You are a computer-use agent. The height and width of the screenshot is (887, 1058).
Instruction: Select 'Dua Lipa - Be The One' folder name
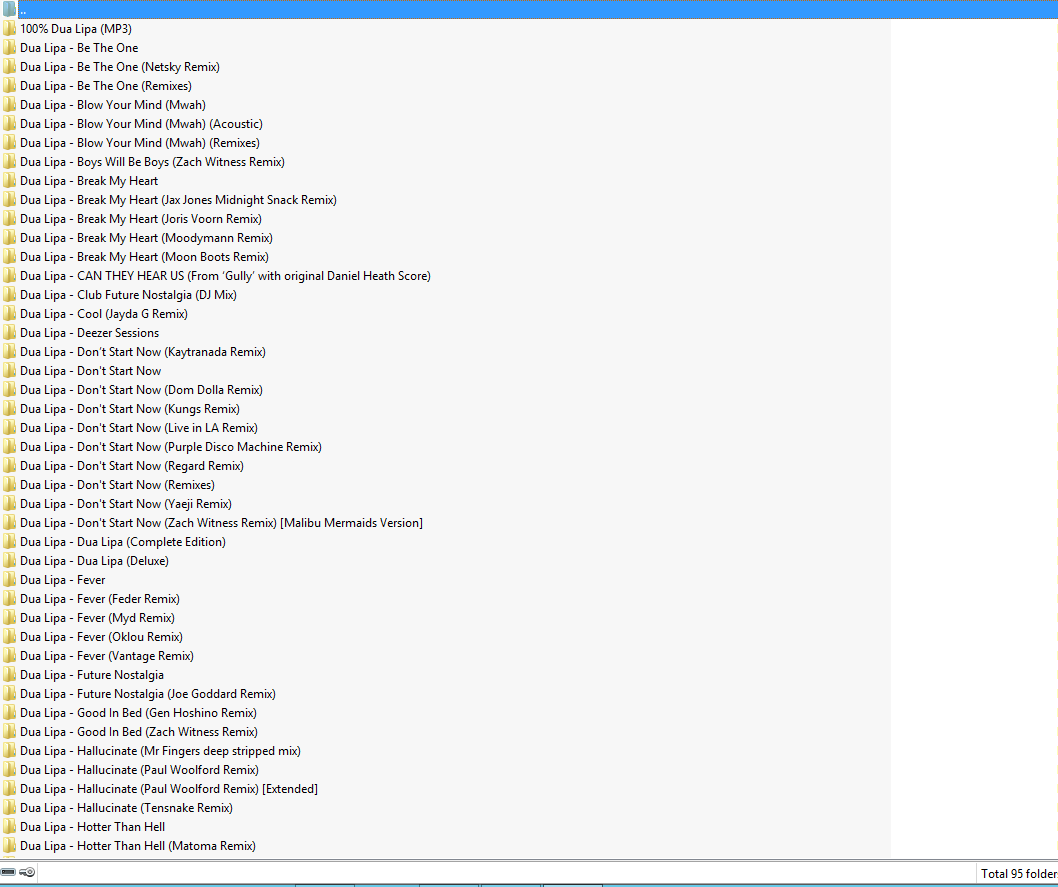79,48
